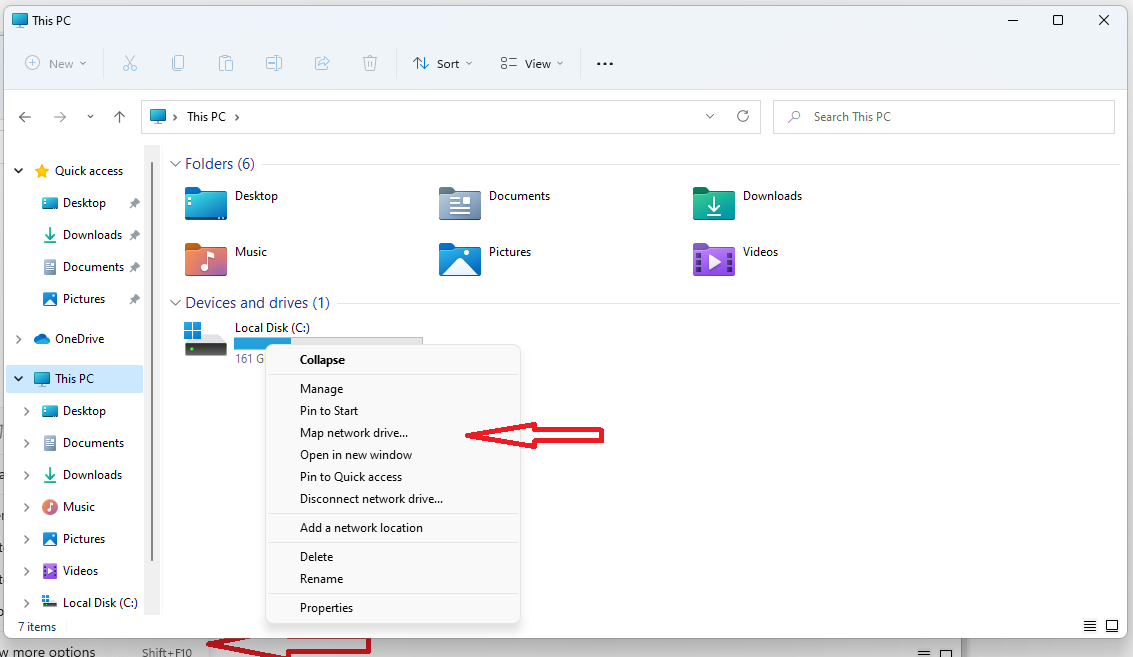Click the Share icon in toolbar

click(322, 63)
